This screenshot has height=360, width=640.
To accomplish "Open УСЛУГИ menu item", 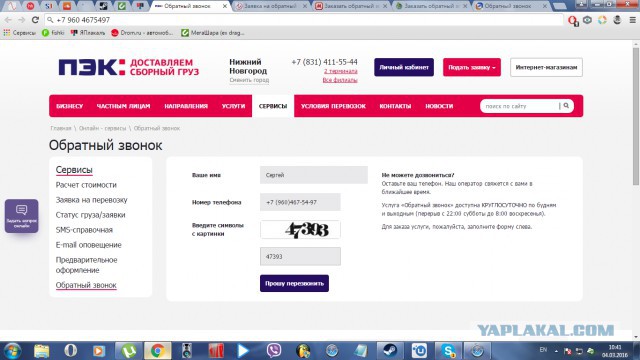I will point(233,106).
